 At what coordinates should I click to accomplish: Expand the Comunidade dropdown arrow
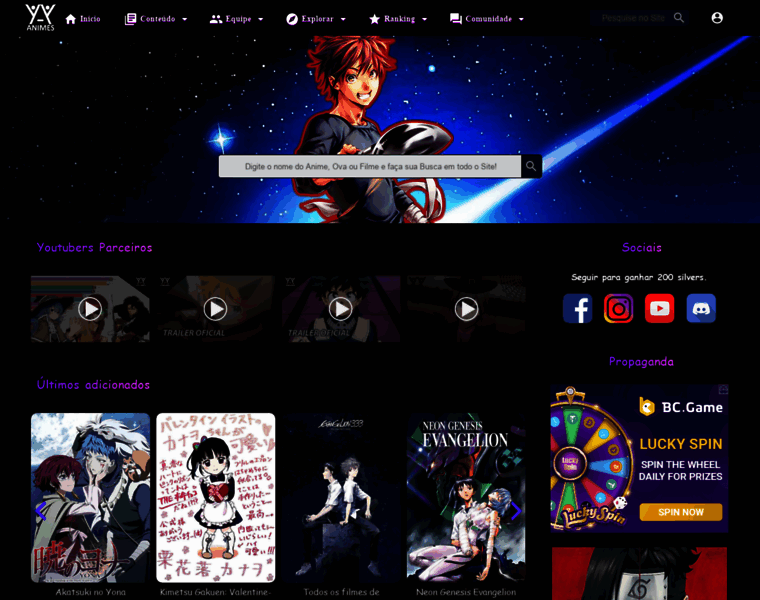[x=522, y=19]
